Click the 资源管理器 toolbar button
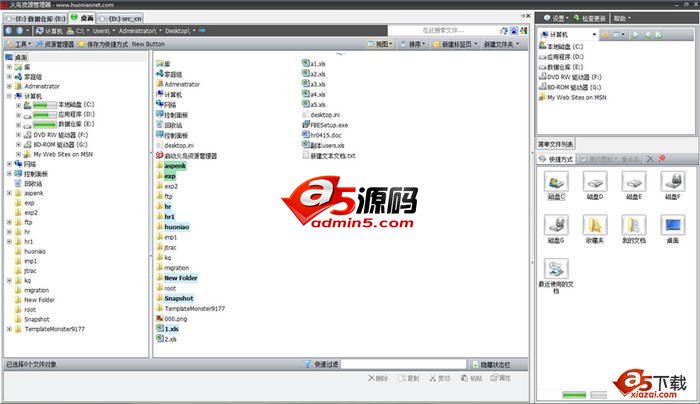Screen dimensions: 700x404 click(54, 44)
